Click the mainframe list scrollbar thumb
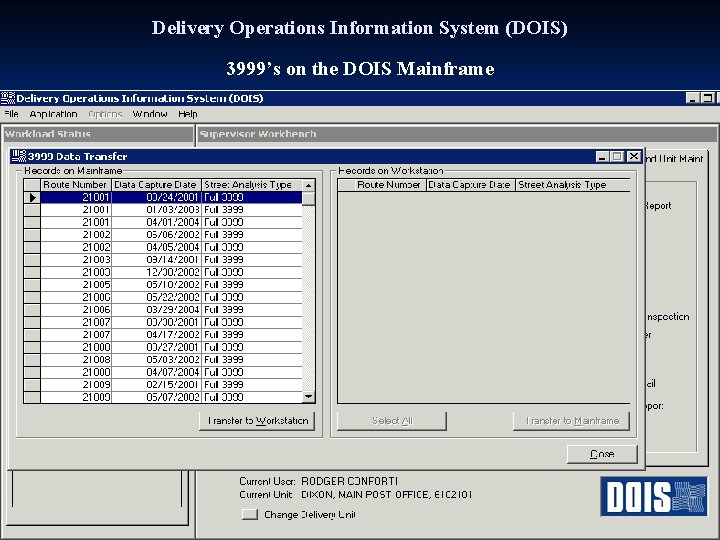 coord(309,198)
